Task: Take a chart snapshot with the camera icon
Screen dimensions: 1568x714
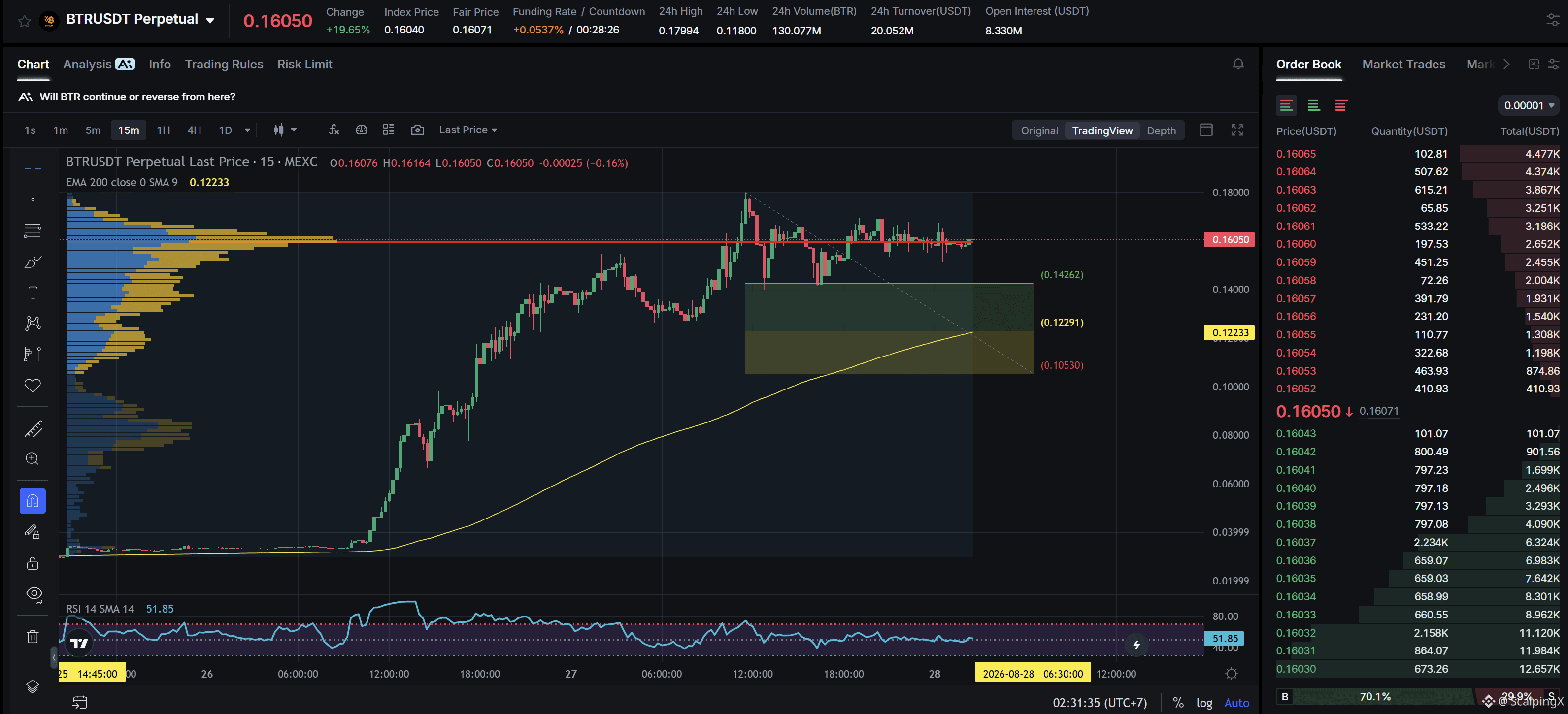Action: tap(417, 130)
